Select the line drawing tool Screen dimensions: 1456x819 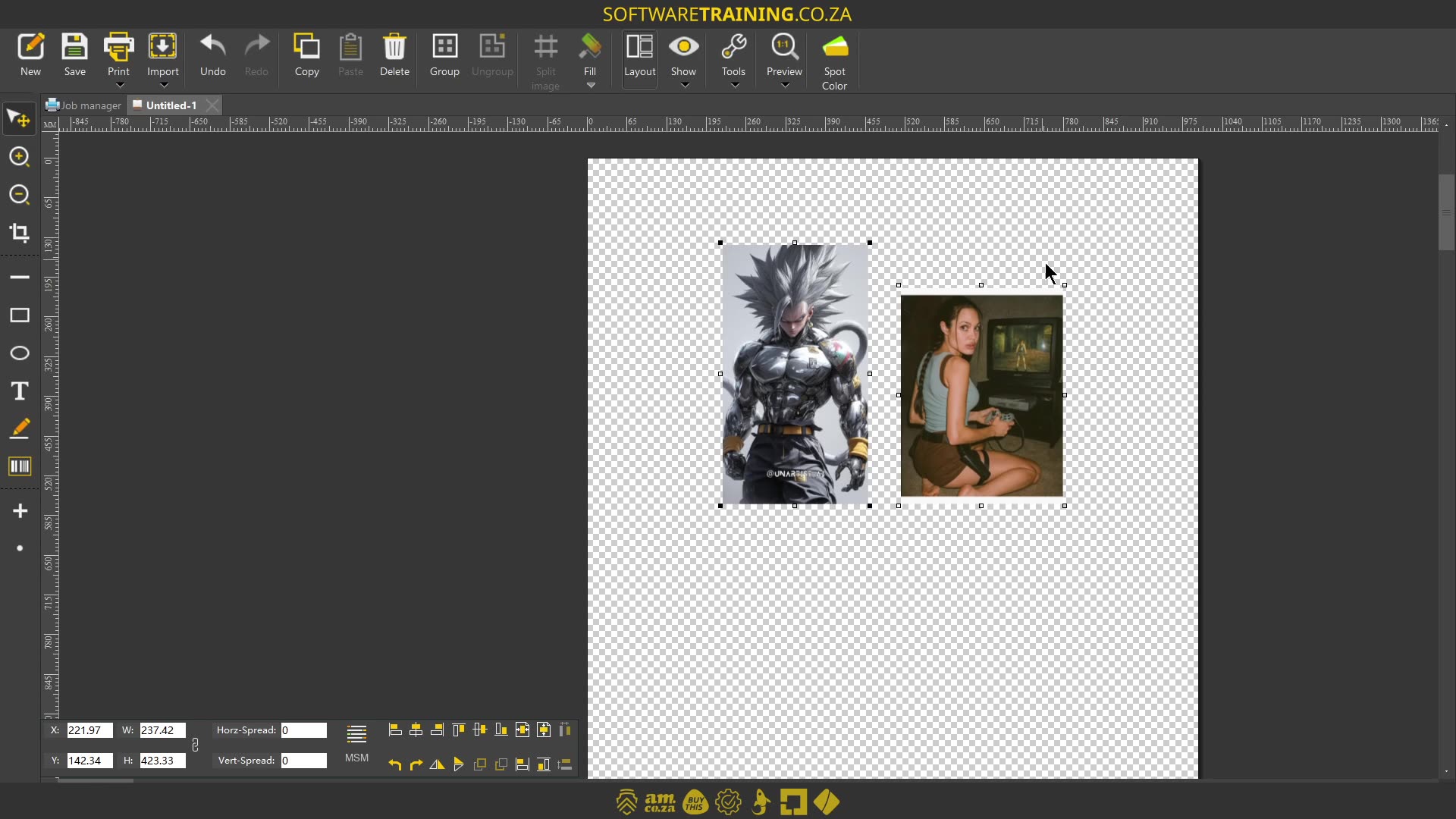(x=20, y=278)
